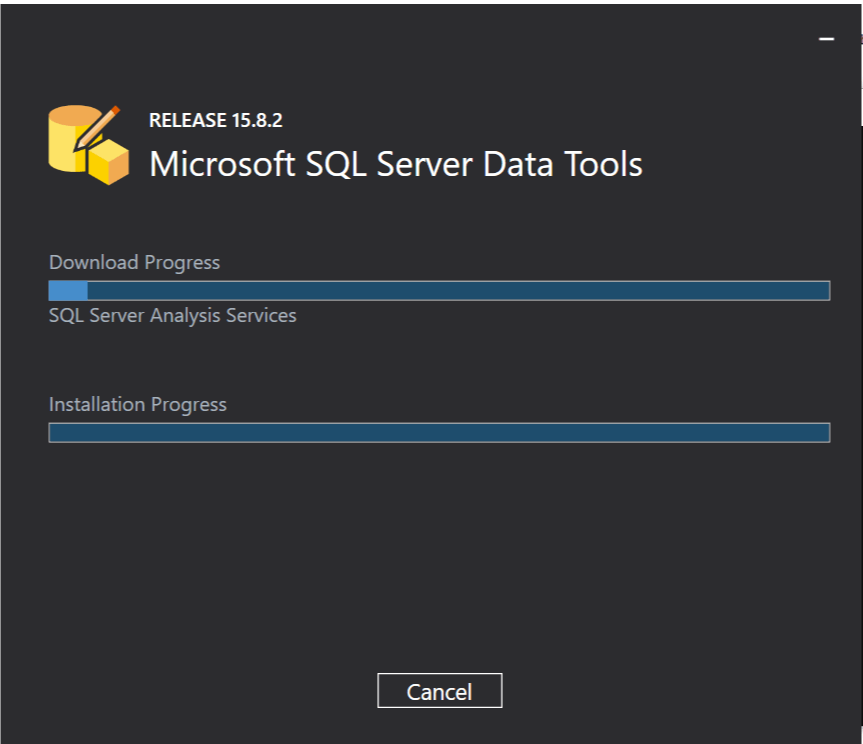
Task: Click the word Download in the upper label
Action: [93, 263]
